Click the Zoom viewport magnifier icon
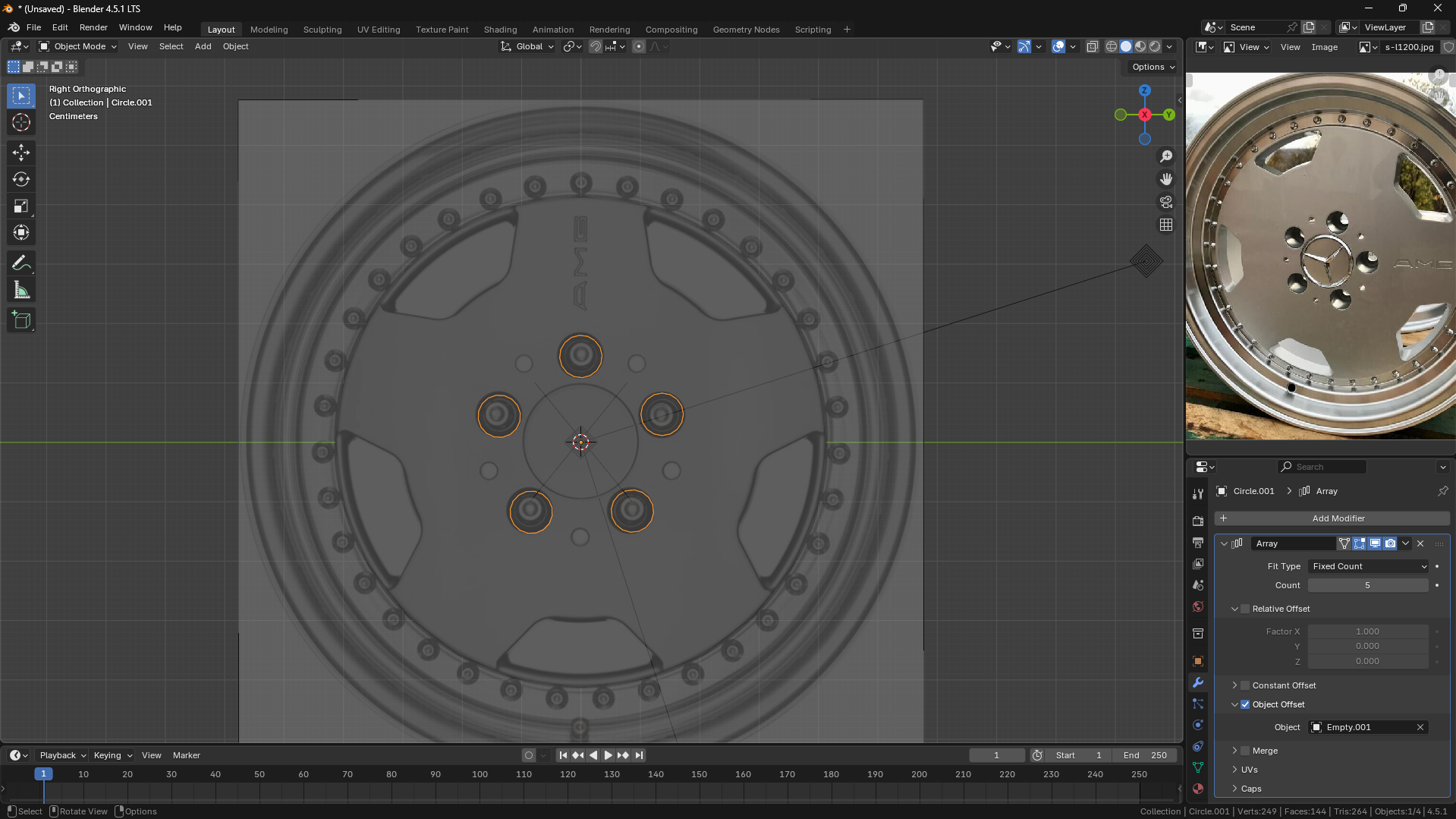Viewport: 1456px width, 819px height. pos(1166,156)
